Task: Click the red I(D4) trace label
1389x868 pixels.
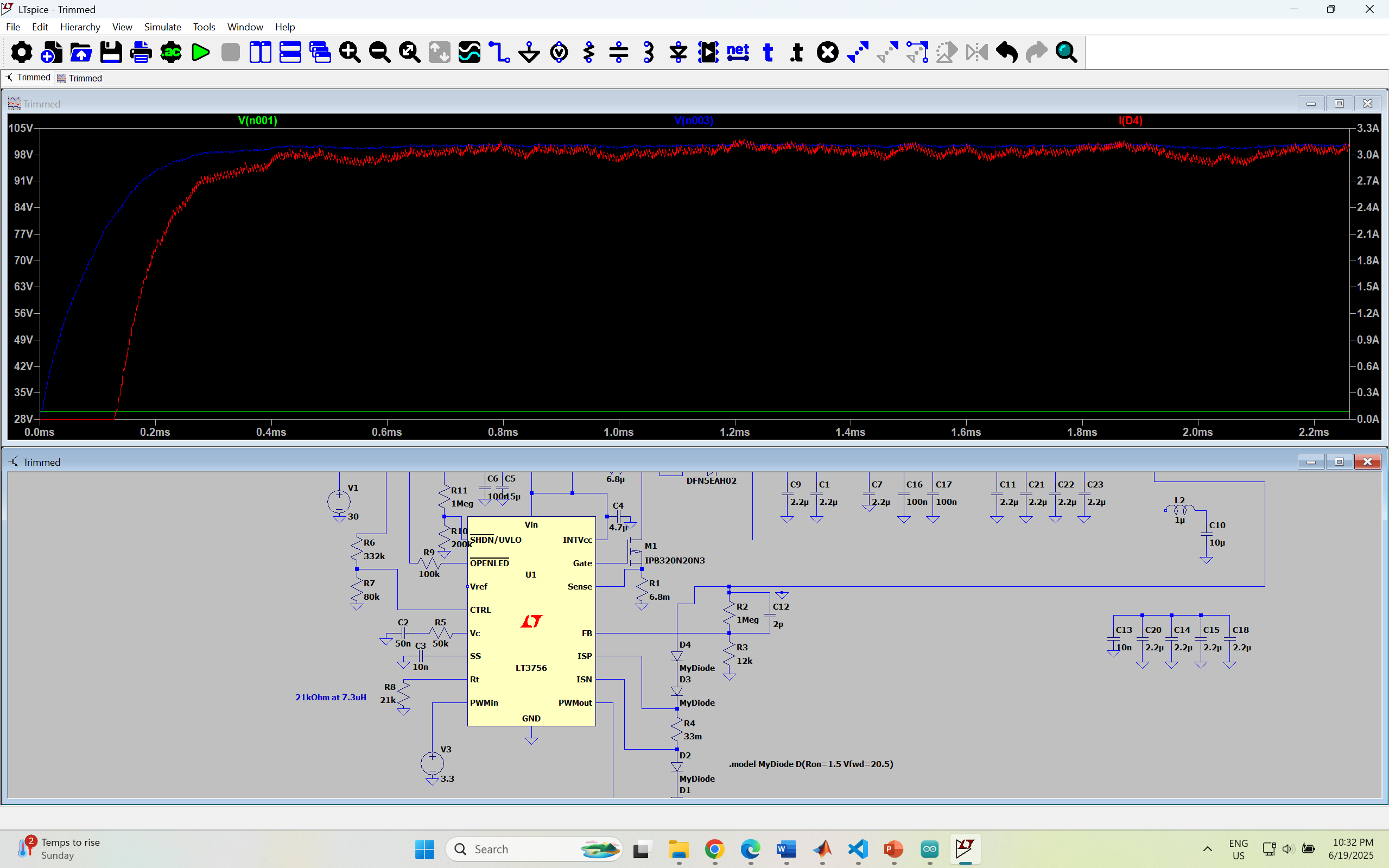Action: click(1130, 121)
